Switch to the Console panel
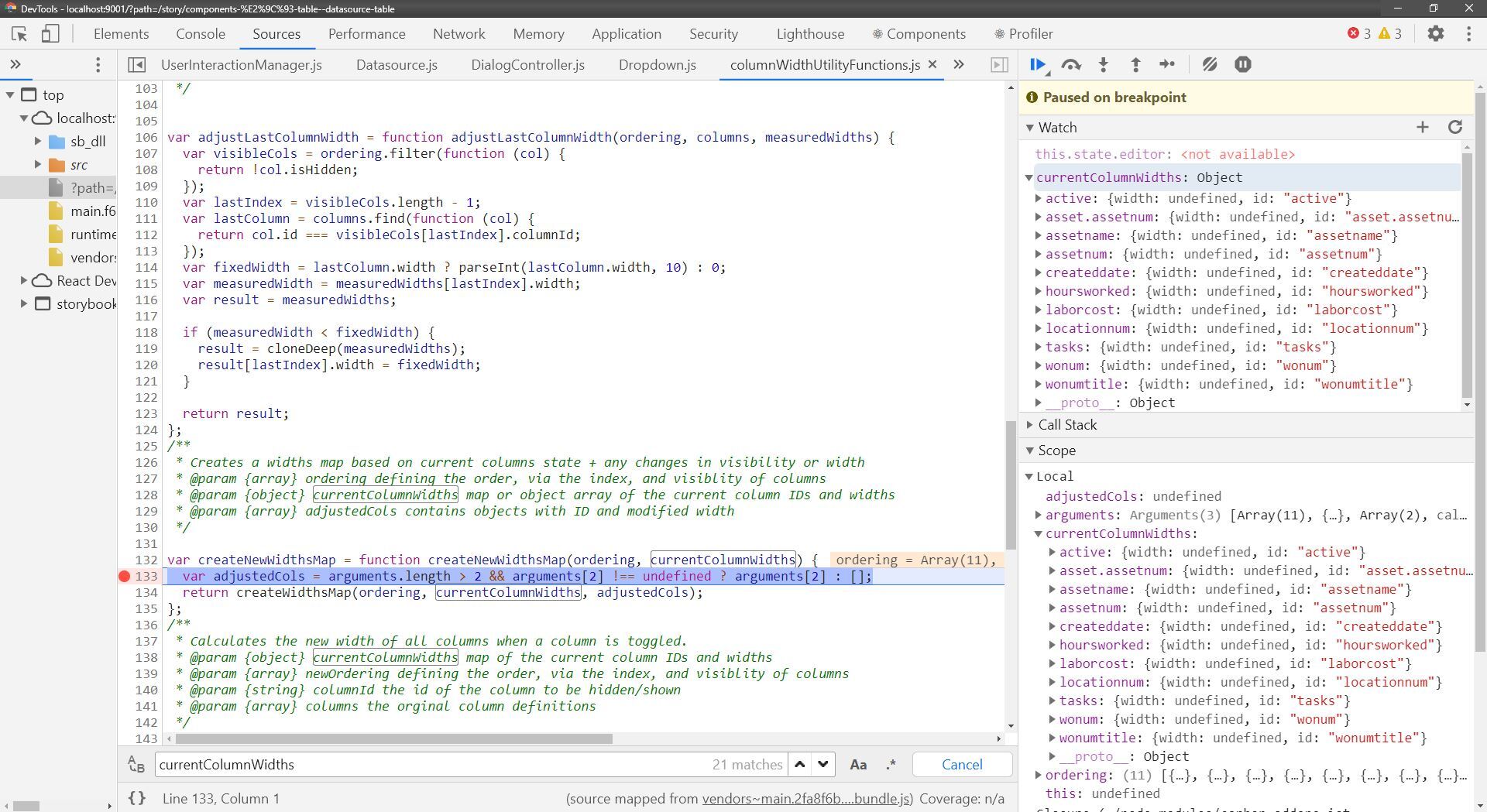Screen dimensions: 1487x812 [200, 33]
